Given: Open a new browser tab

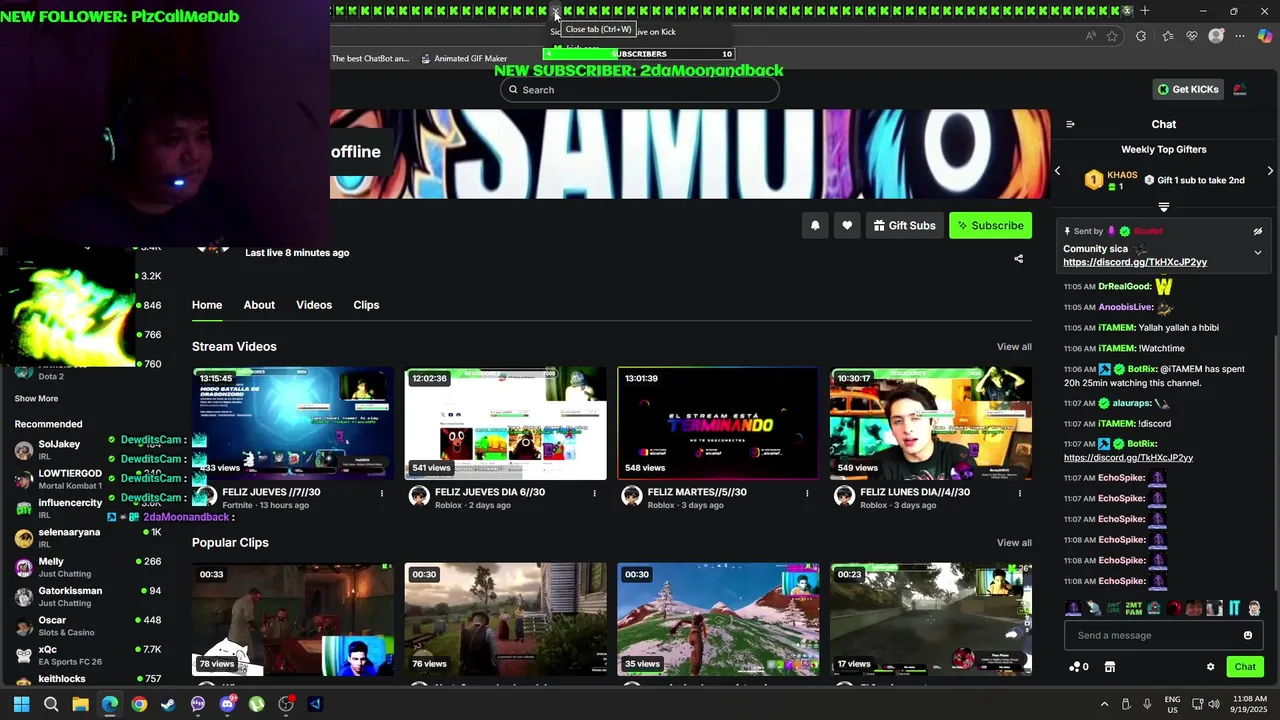Looking at the screenshot, I should coord(1145,11).
